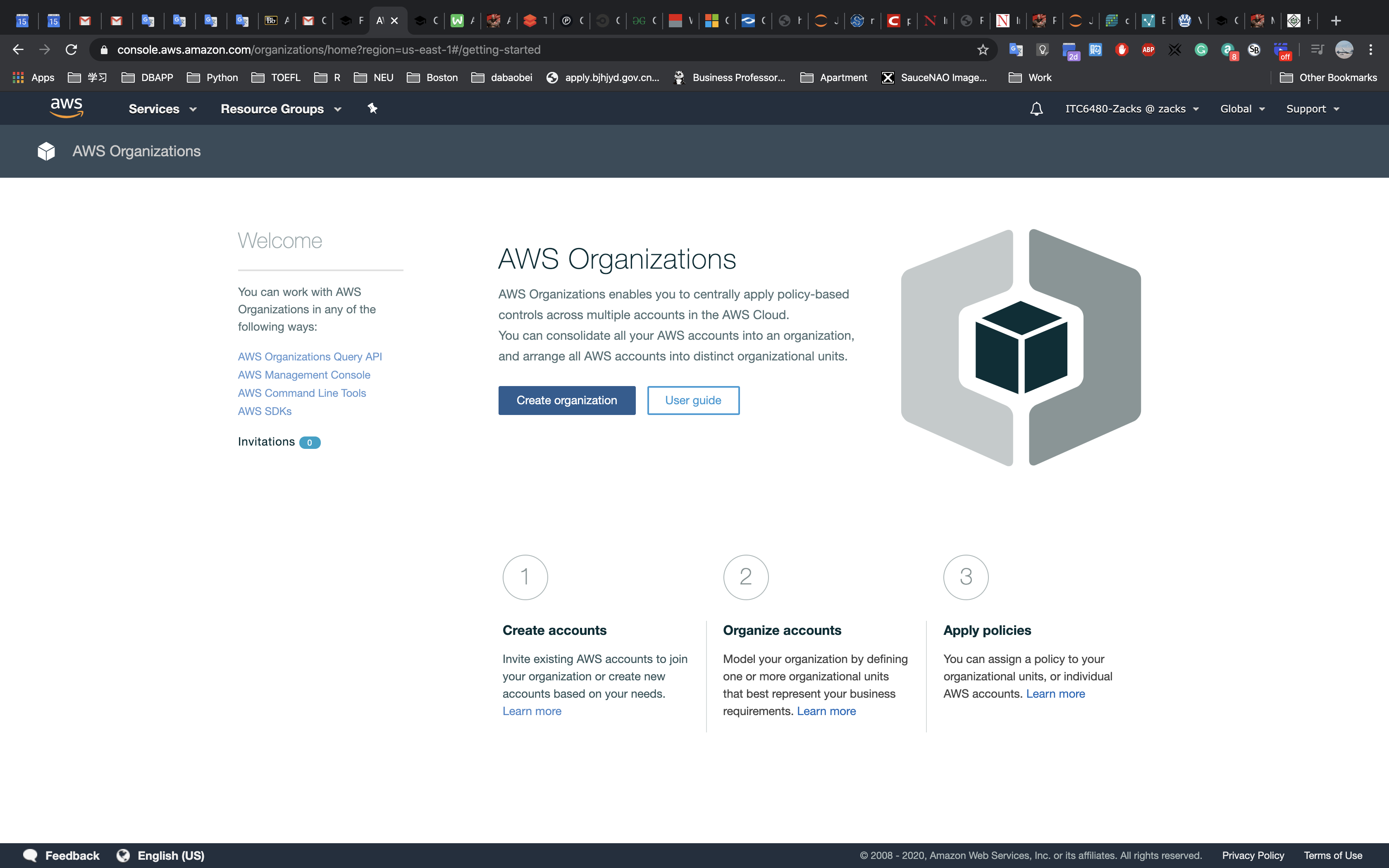Viewport: 1389px width, 868px height.
Task: Click the pin shortcut icon in navbar
Action: (x=372, y=108)
